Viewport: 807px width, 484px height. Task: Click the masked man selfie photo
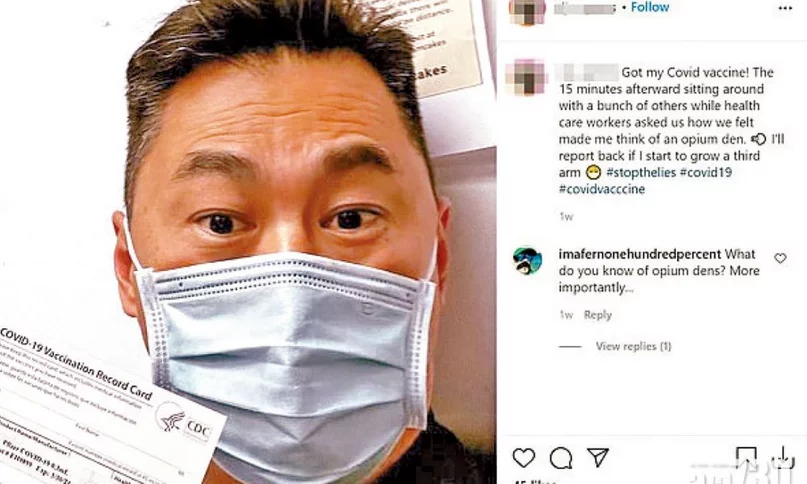pos(248,242)
